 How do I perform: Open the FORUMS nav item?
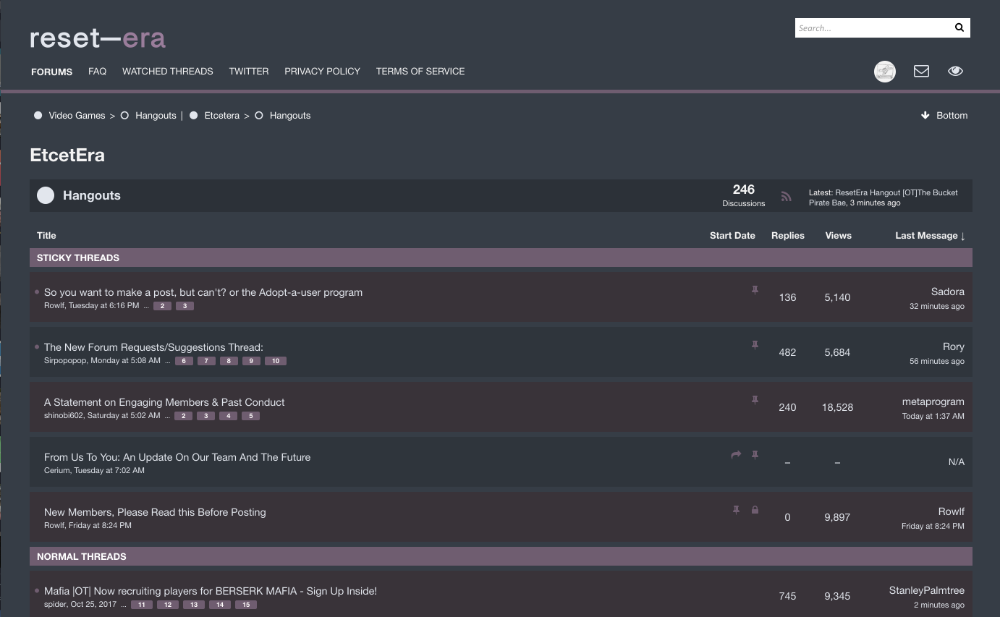[52, 71]
